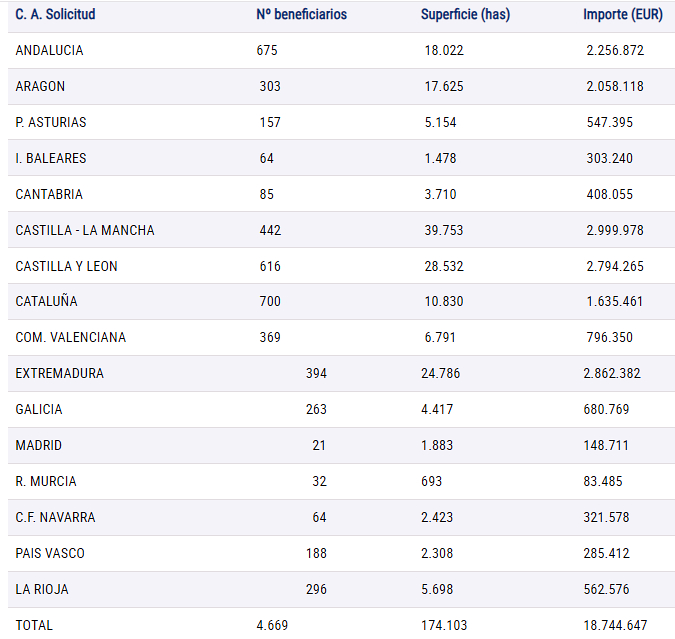
Task: Click the CASTILLA - LA MANCHA cell
Action: [x=85, y=230]
